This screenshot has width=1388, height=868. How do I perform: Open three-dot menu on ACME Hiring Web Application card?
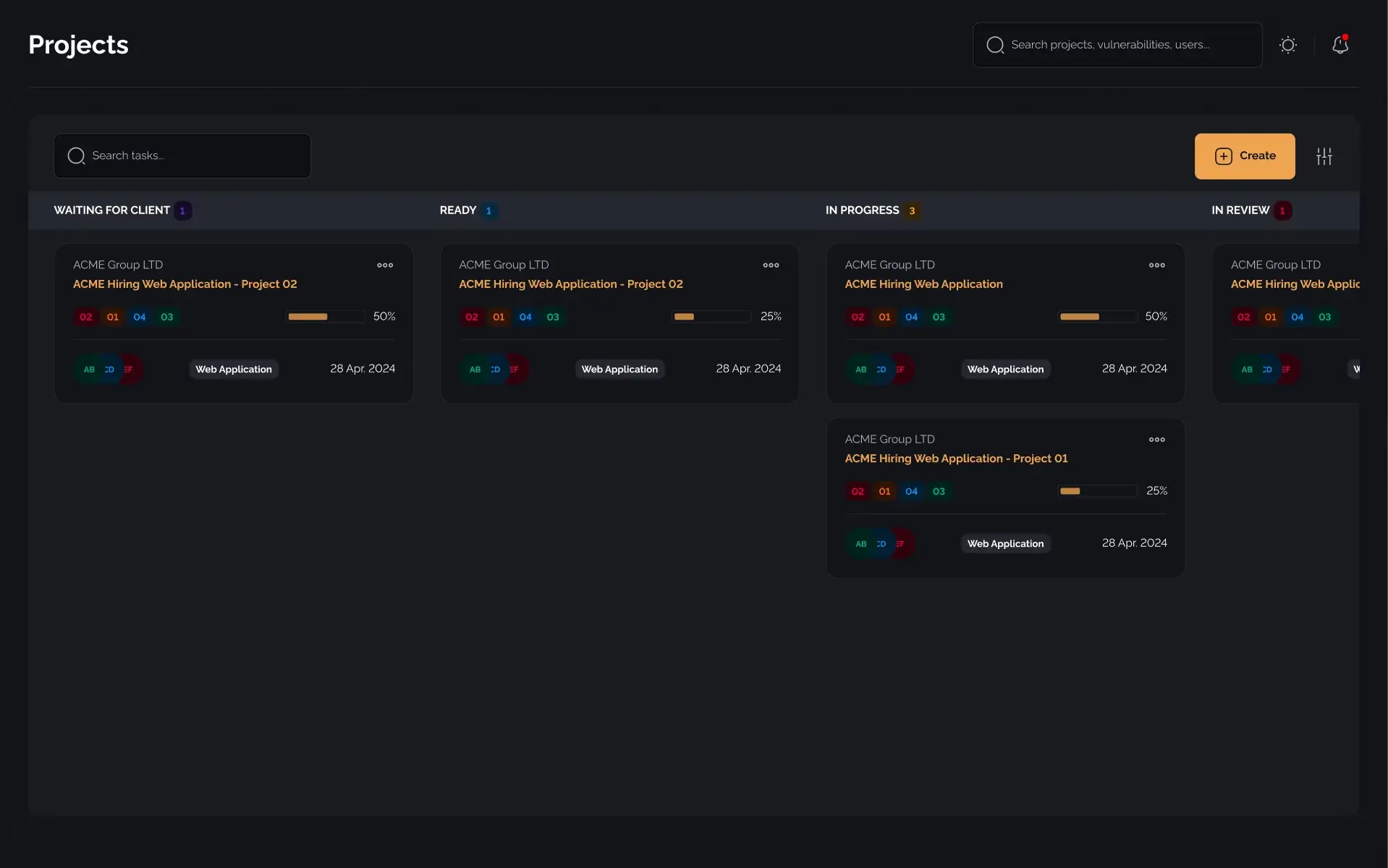[1156, 265]
